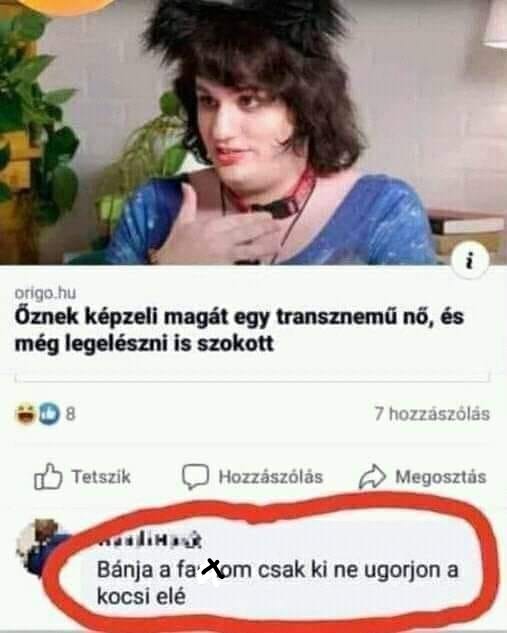Show who reacted via count 8
This screenshot has height=633, width=507.
click(x=70, y=414)
